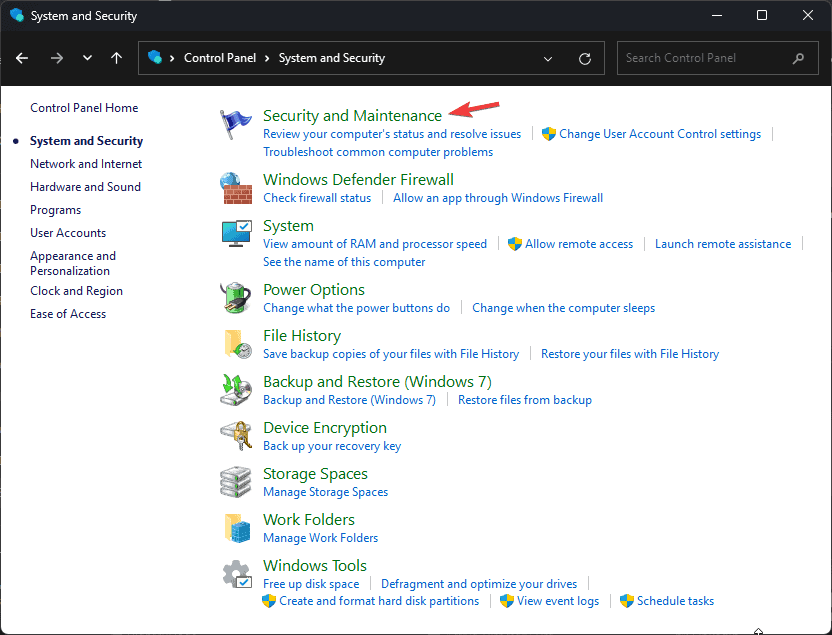Click the Windows Defender Firewall brick wall icon
Viewport: 832px width, 635px height.
[236, 188]
